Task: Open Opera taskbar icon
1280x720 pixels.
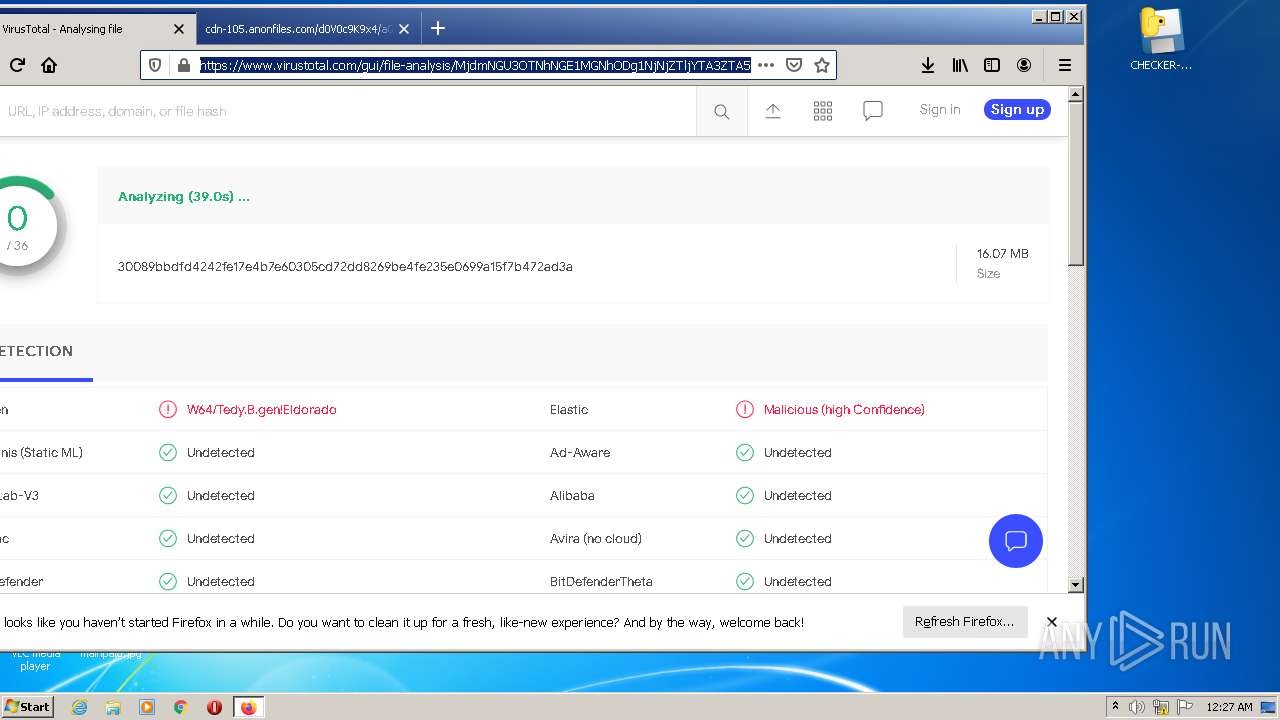Action: [x=214, y=707]
